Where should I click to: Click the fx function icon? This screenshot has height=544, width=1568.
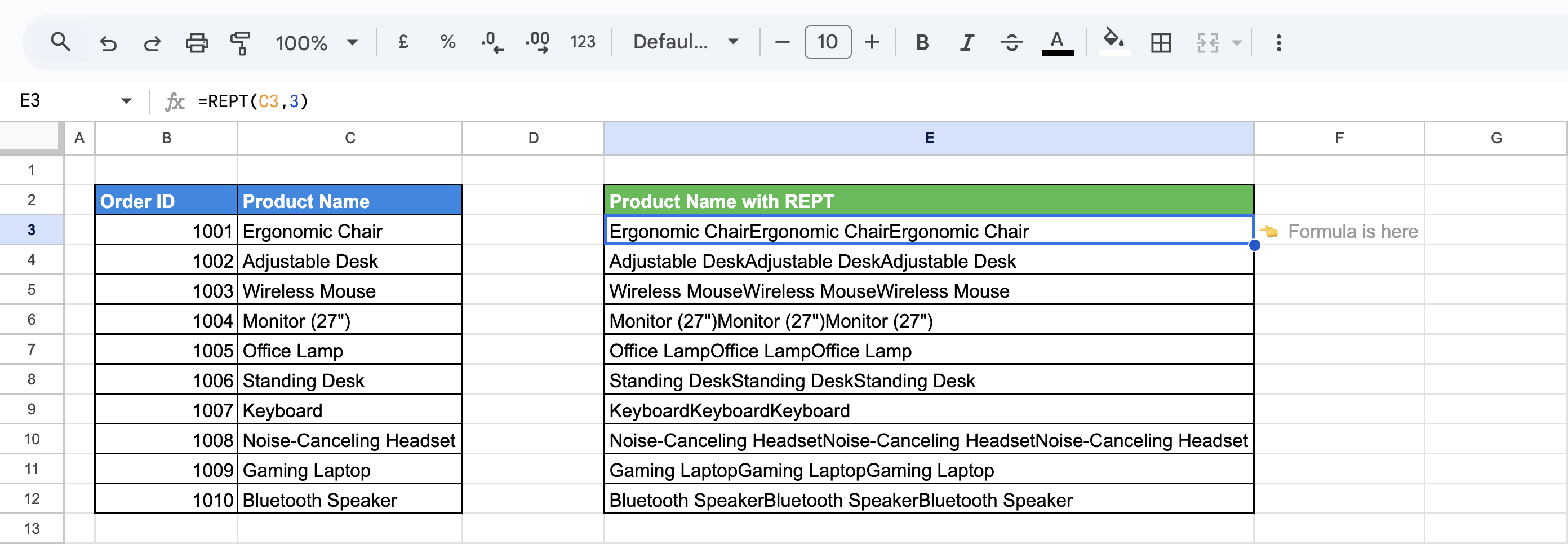click(x=175, y=101)
